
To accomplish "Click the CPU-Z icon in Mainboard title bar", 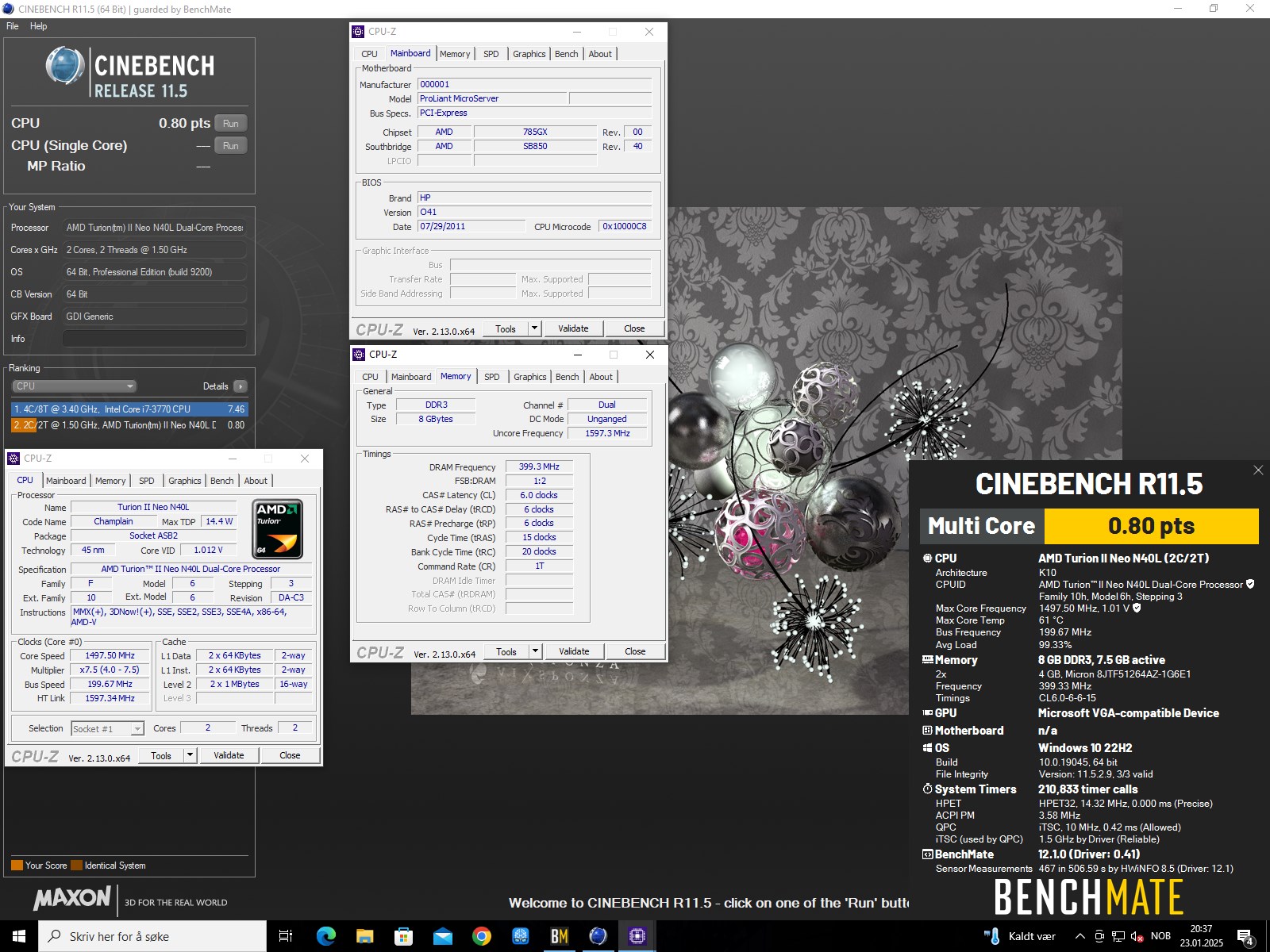I will [358, 32].
